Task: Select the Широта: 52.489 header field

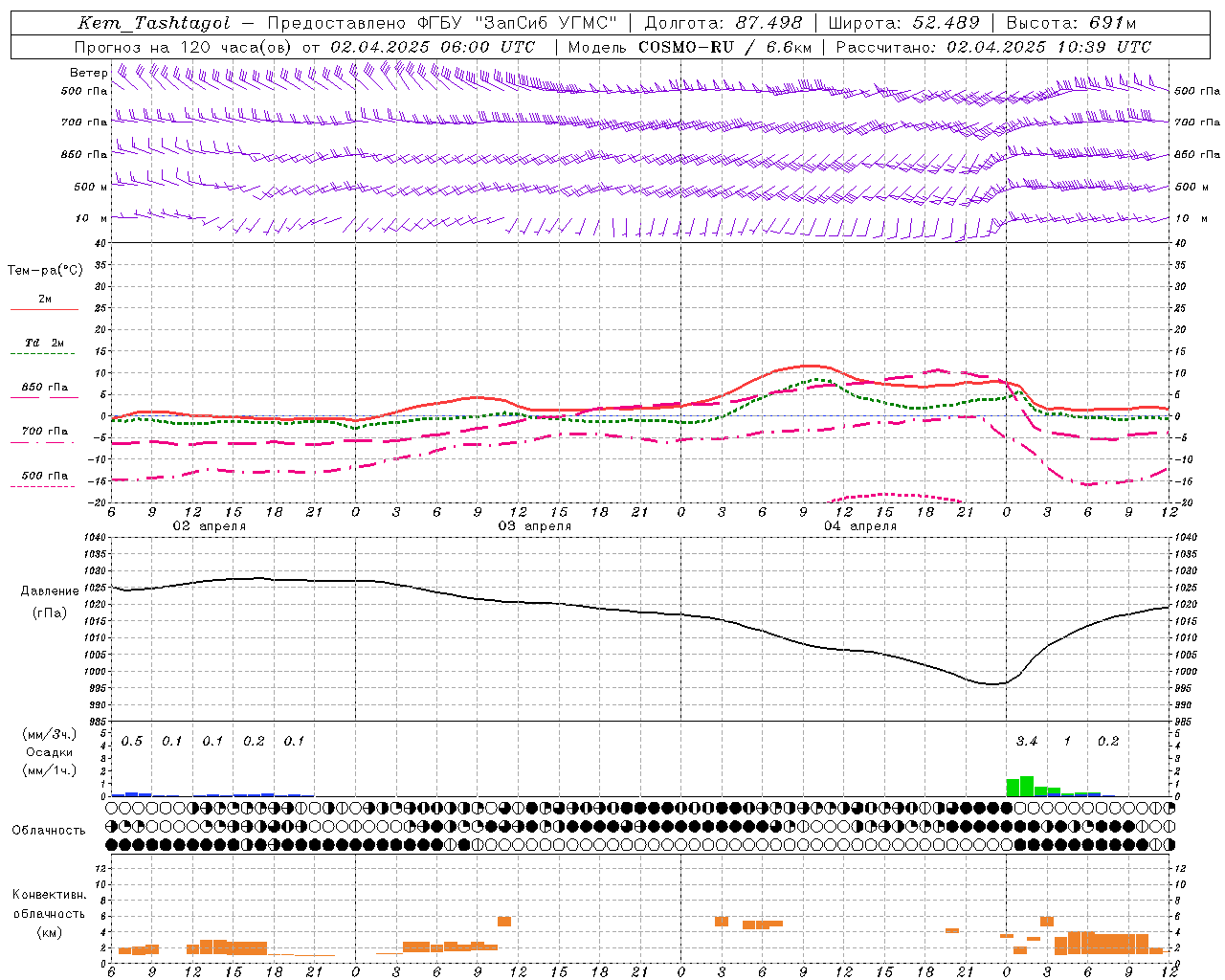Action: pos(903,23)
